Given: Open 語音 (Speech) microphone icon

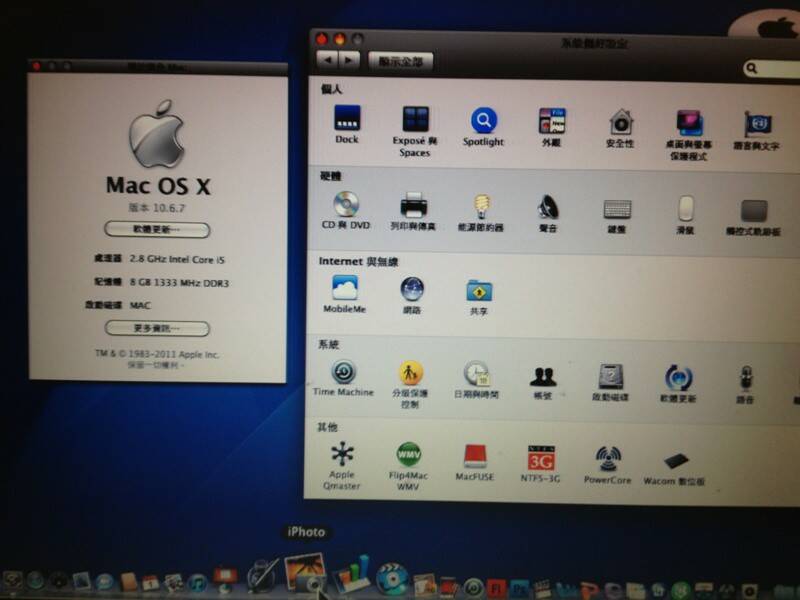Looking at the screenshot, I should click(745, 380).
